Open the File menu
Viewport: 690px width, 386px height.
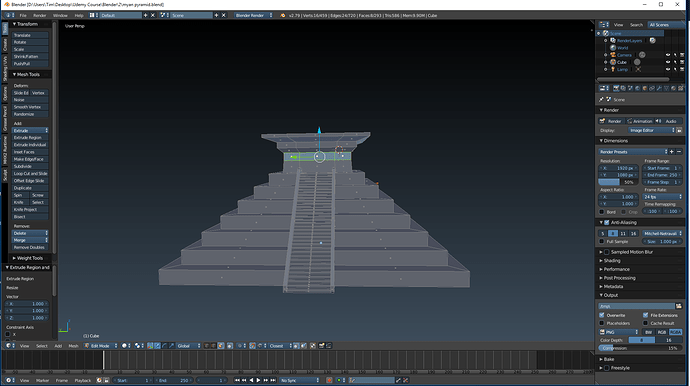click(23, 15)
